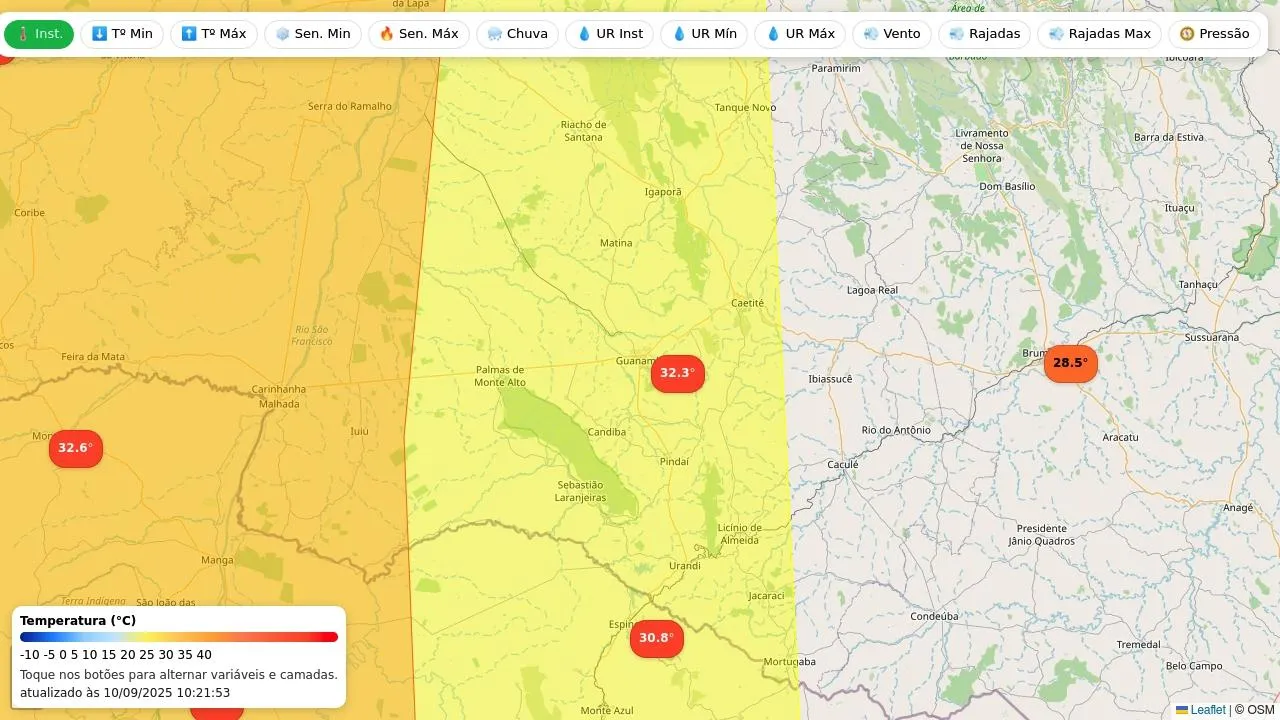Show the Chuva rainfall layer
This screenshot has width=1280, height=720.
point(517,34)
